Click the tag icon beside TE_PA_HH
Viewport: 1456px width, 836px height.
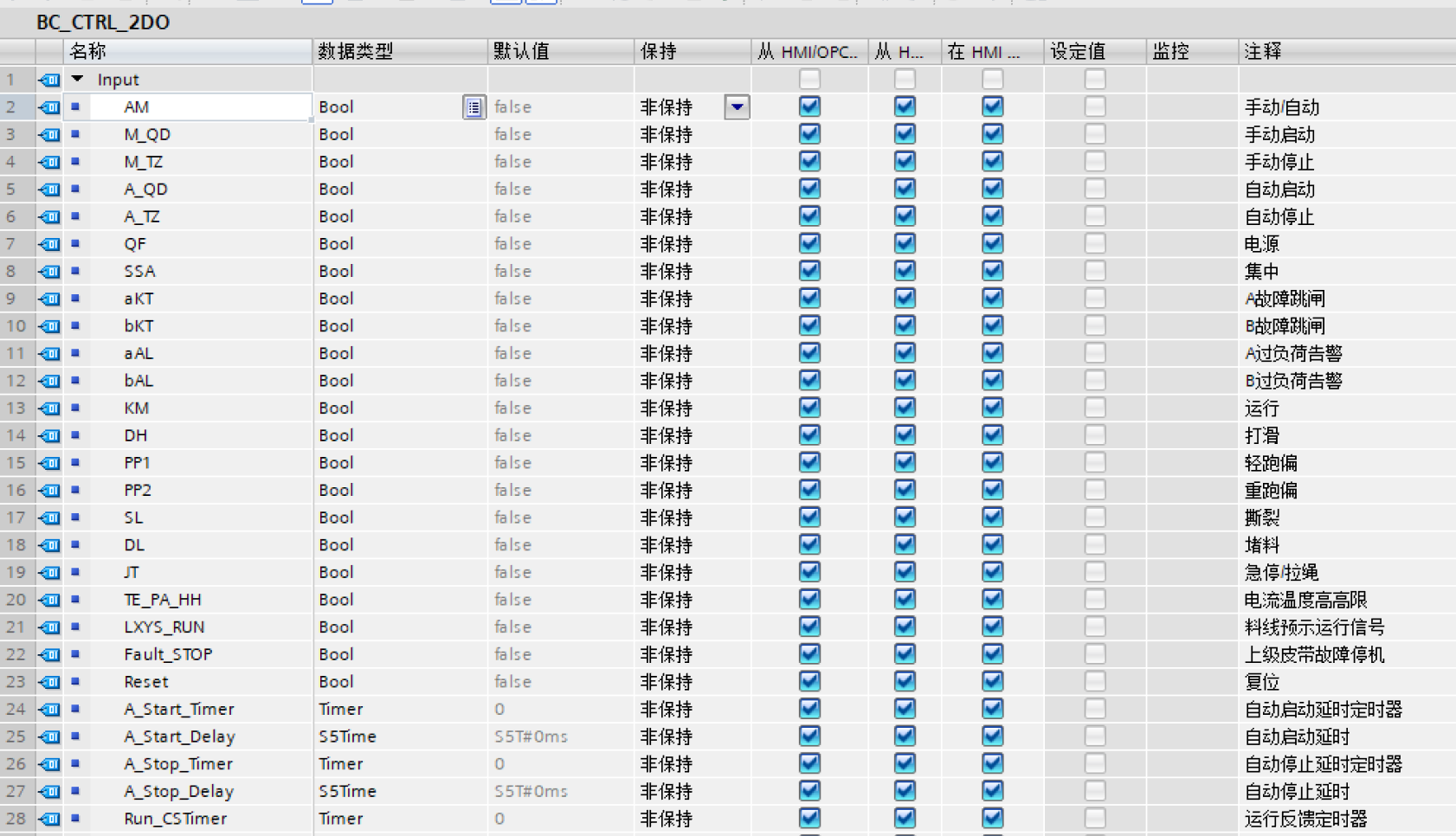tap(49, 600)
